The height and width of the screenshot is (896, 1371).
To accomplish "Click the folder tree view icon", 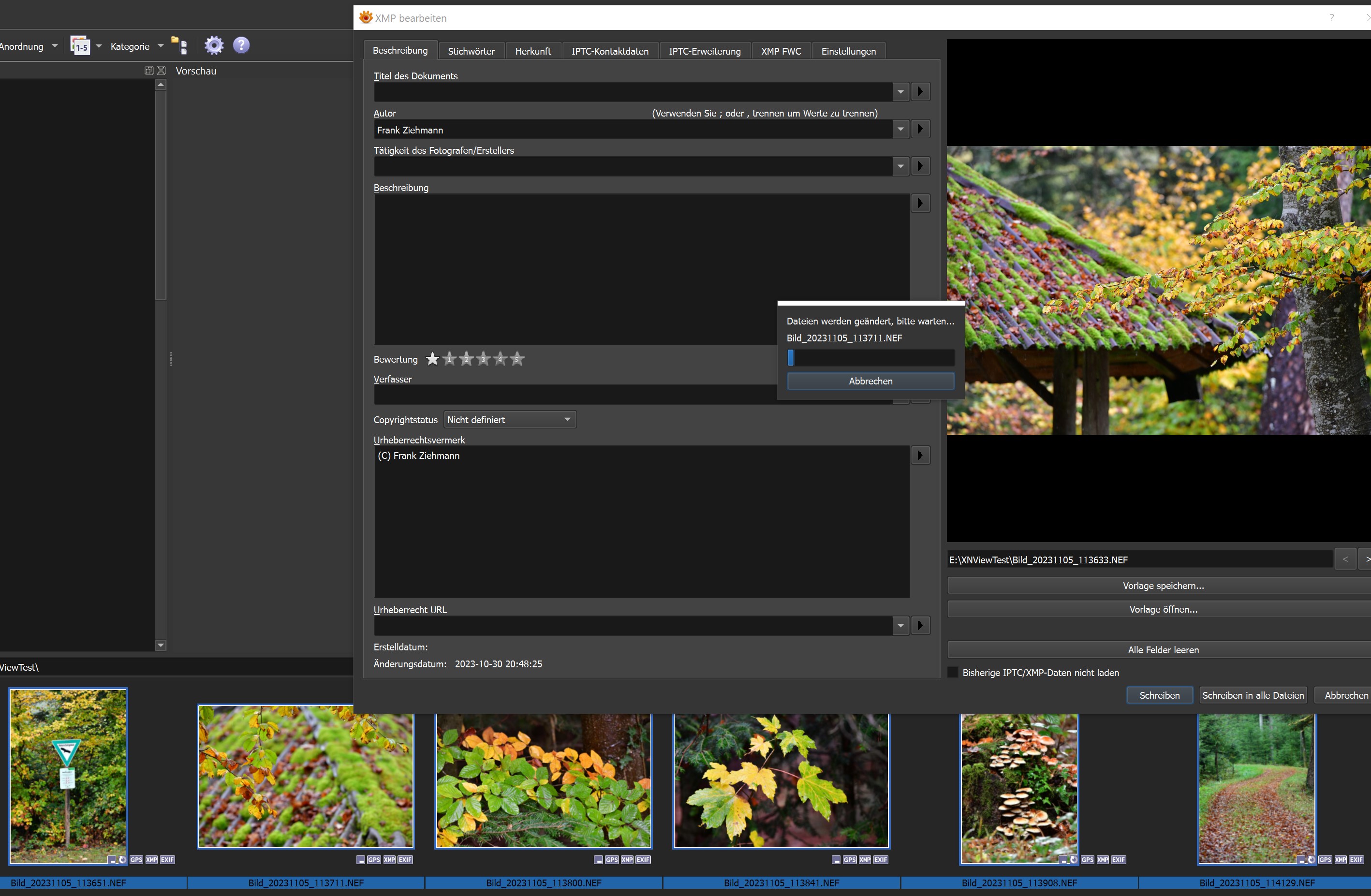I will coord(180,45).
